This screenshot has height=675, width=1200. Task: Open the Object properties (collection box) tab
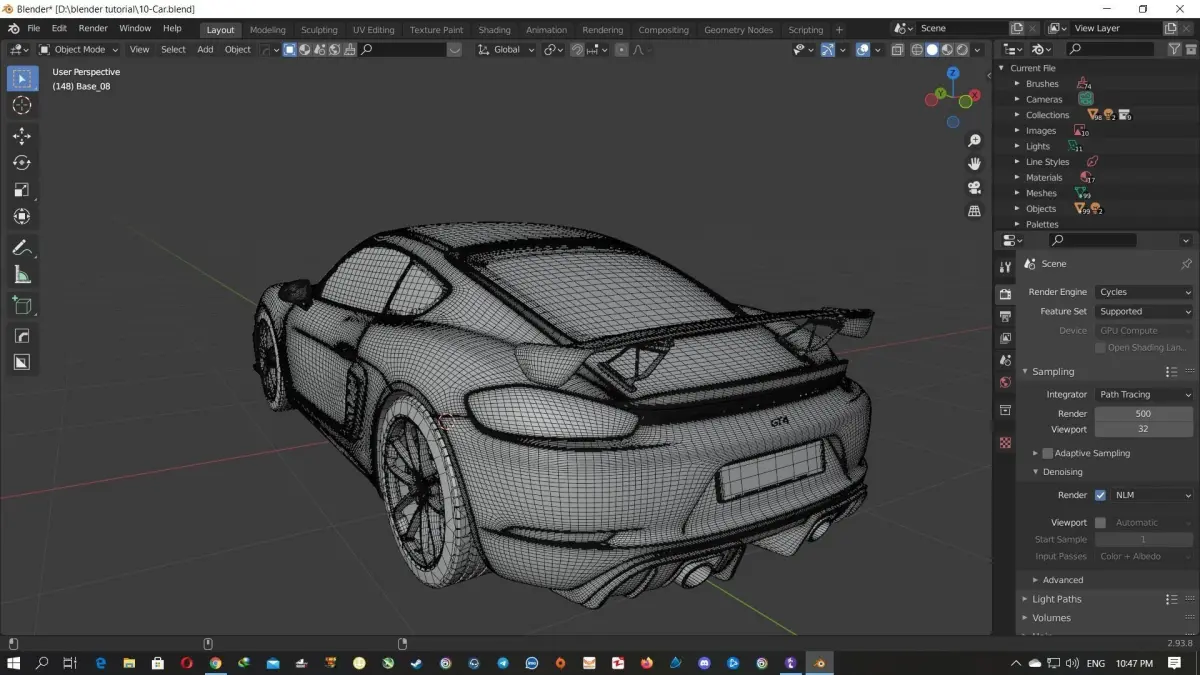[x=1005, y=410]
